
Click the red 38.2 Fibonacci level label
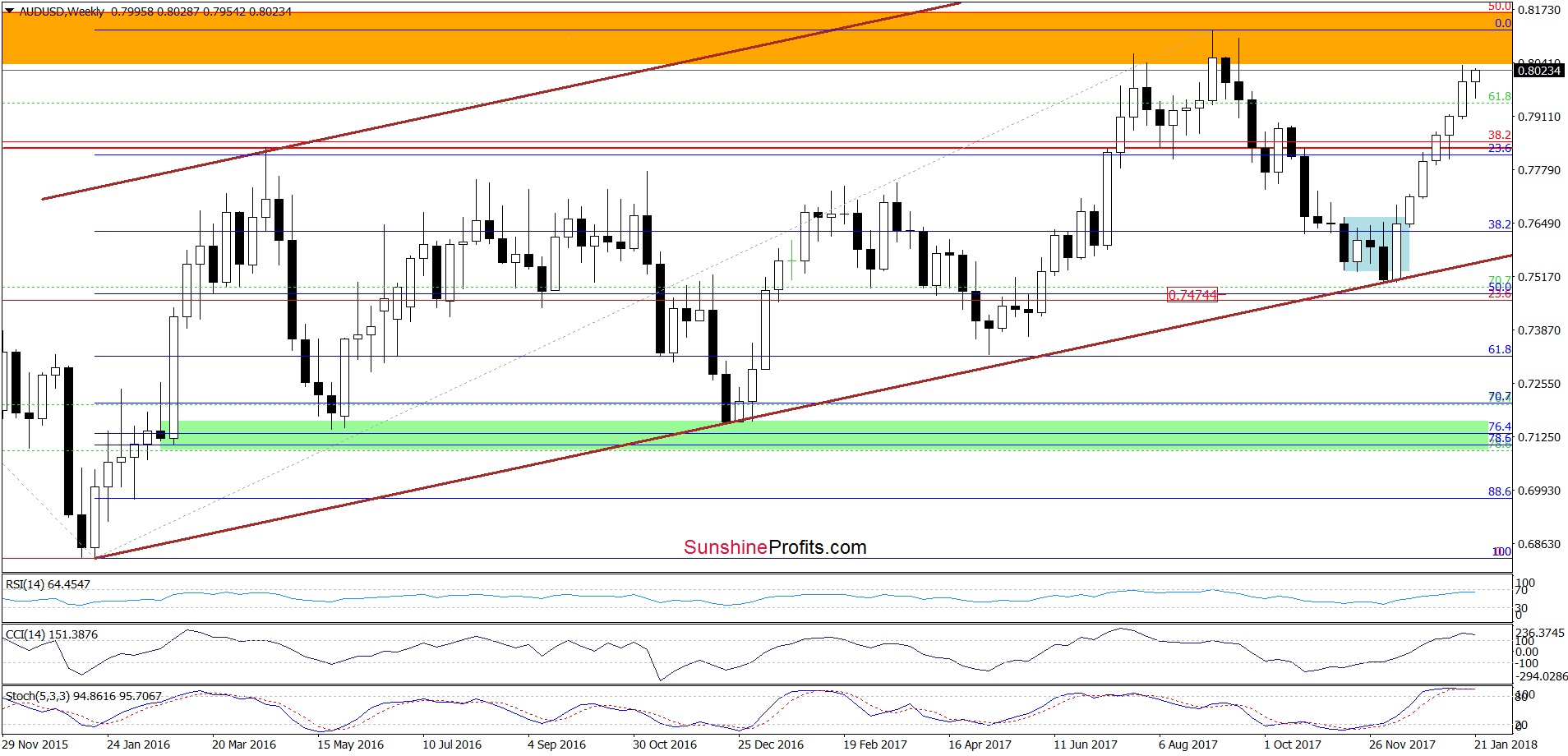(x=1500, y=135)
